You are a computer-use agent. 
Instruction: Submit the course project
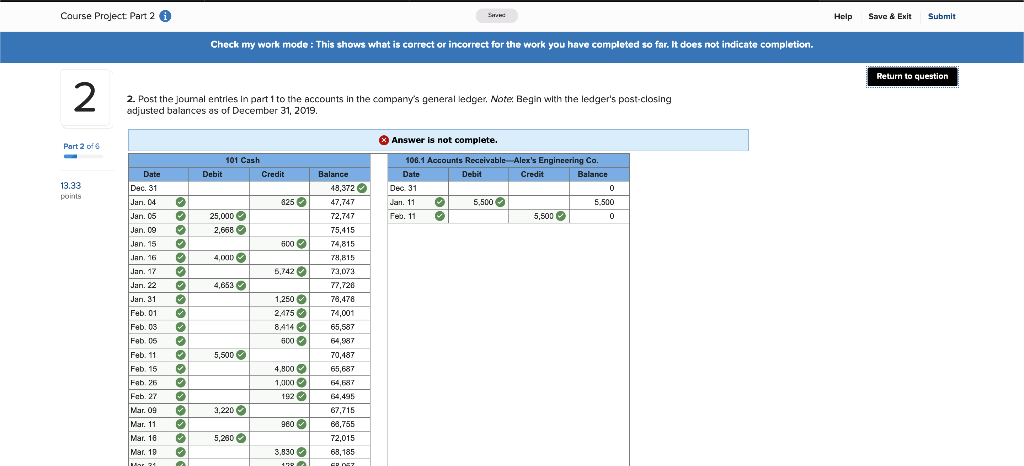(x=942, y=16)
